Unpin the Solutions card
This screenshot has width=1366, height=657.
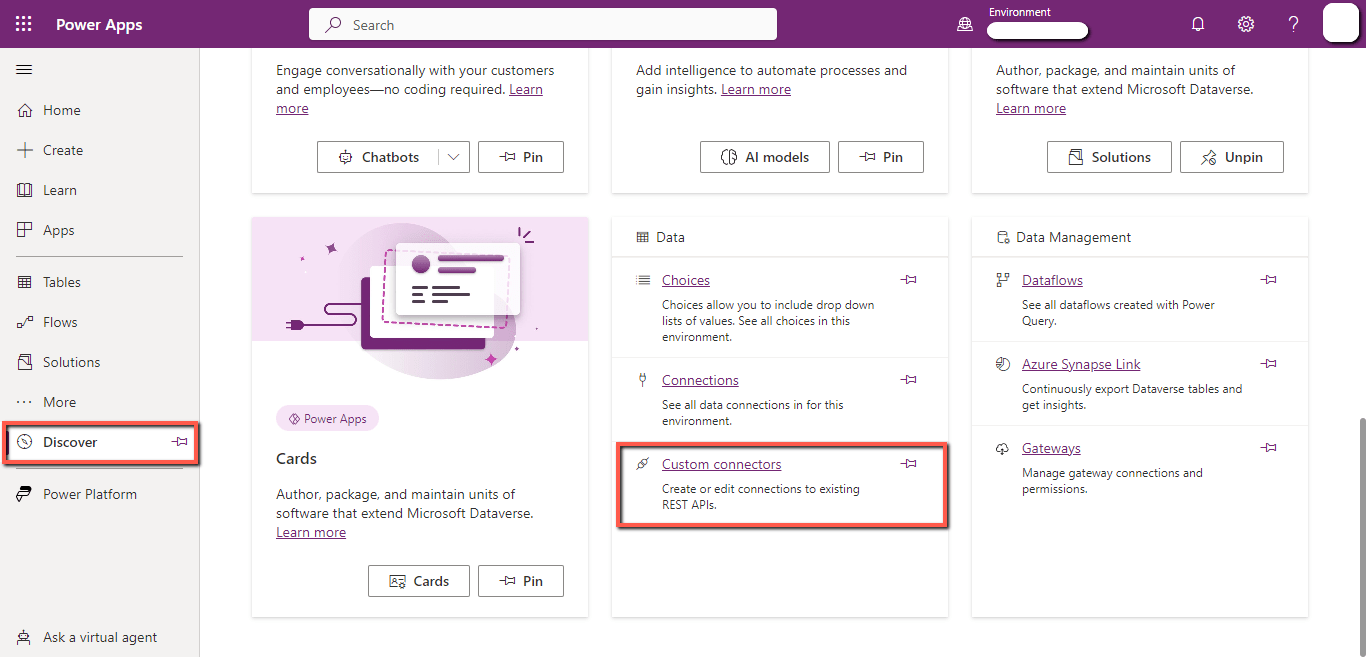pos(1232,157)
